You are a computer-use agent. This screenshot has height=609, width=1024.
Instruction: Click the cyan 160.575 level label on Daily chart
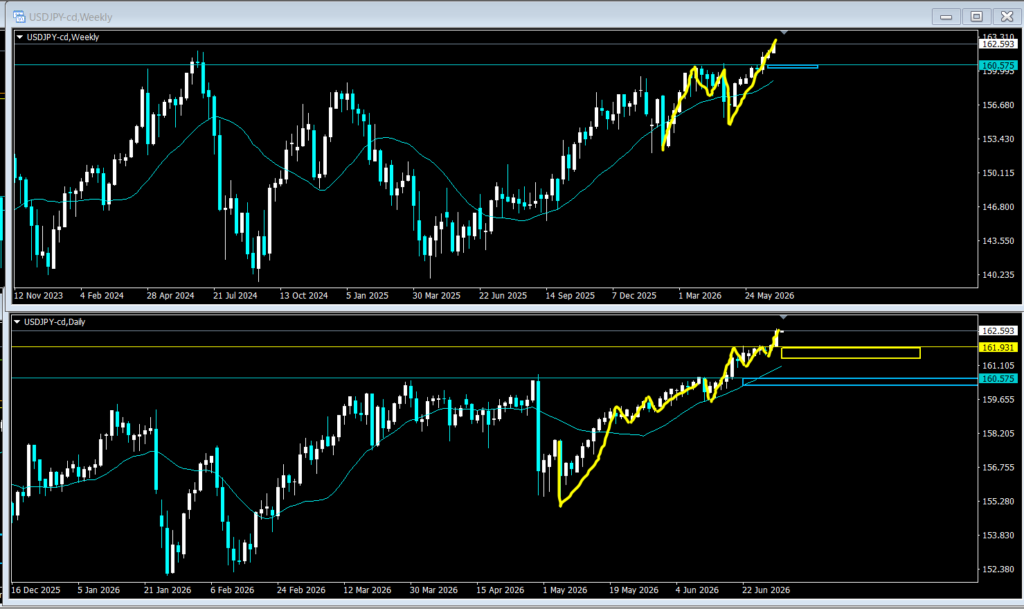(998, 379)
